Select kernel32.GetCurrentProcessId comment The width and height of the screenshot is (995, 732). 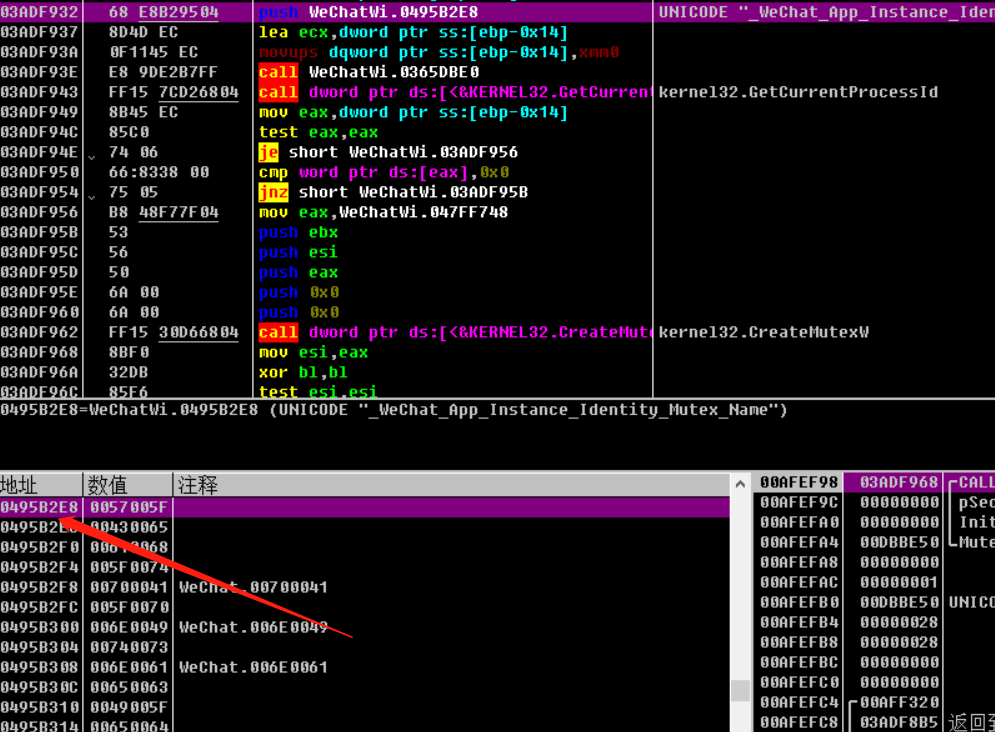coord(798,93)
